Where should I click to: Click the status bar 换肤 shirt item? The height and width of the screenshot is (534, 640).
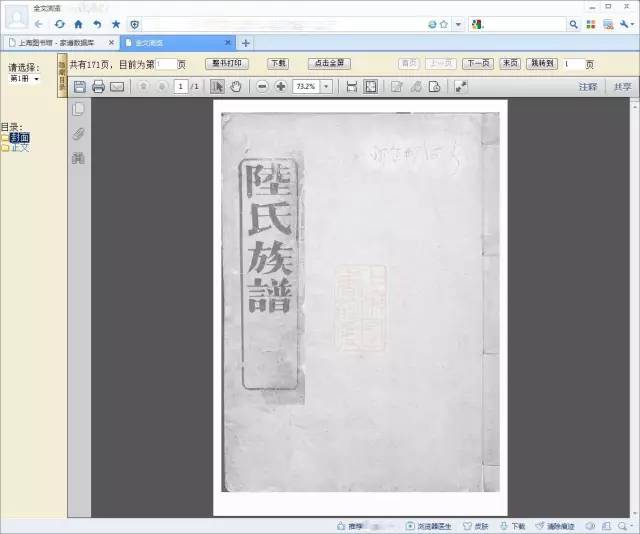[x=476, y=527]
